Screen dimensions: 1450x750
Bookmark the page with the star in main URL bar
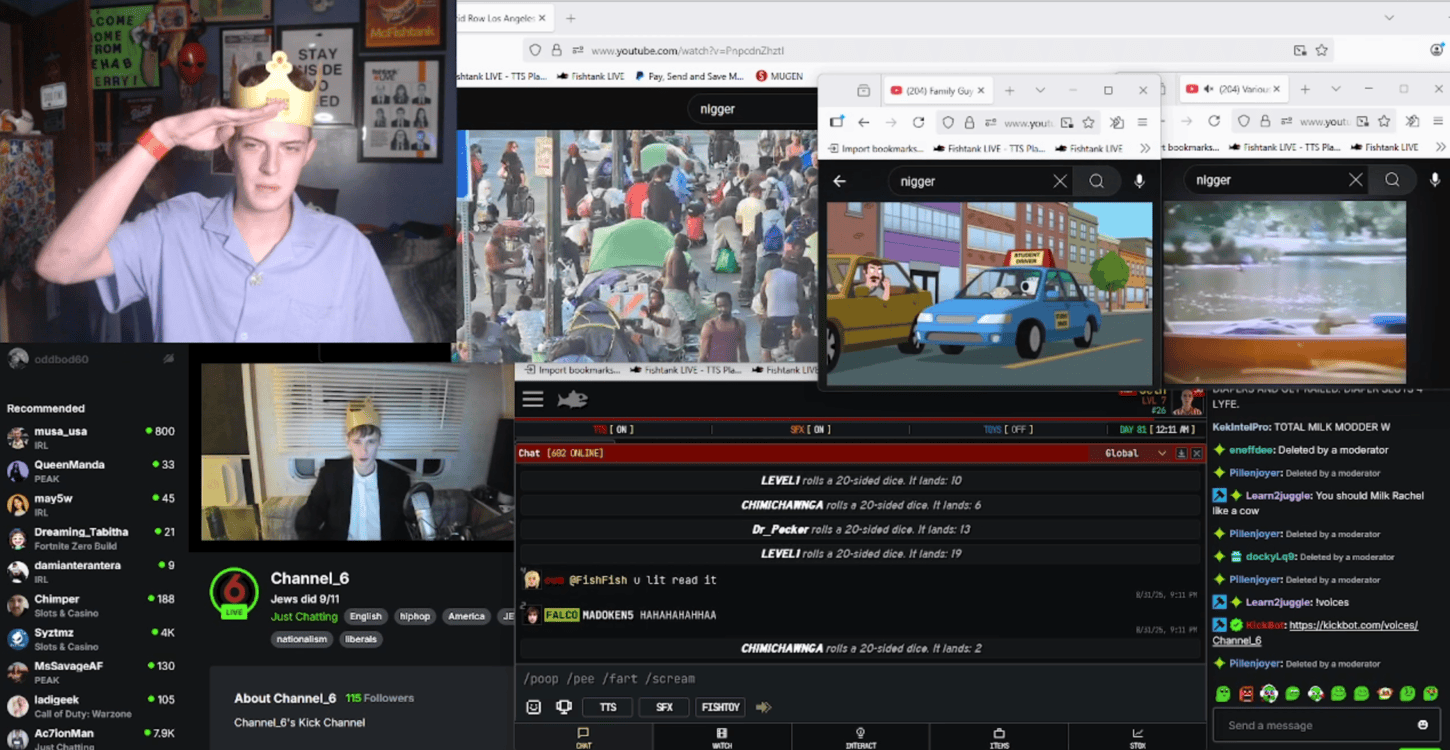(x=1321, y=50)
